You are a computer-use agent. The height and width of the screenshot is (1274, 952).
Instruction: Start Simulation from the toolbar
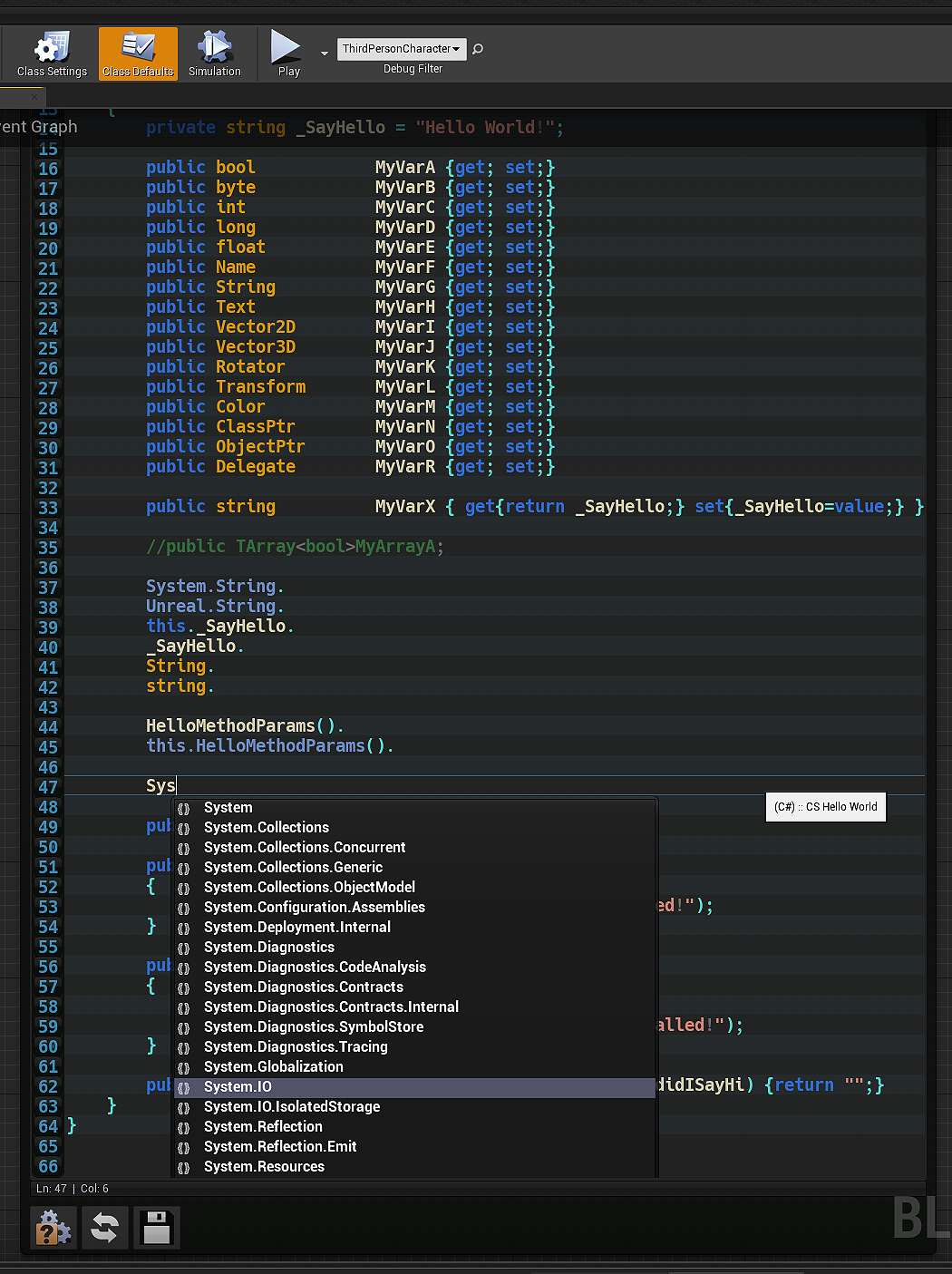tap(215, 54)
